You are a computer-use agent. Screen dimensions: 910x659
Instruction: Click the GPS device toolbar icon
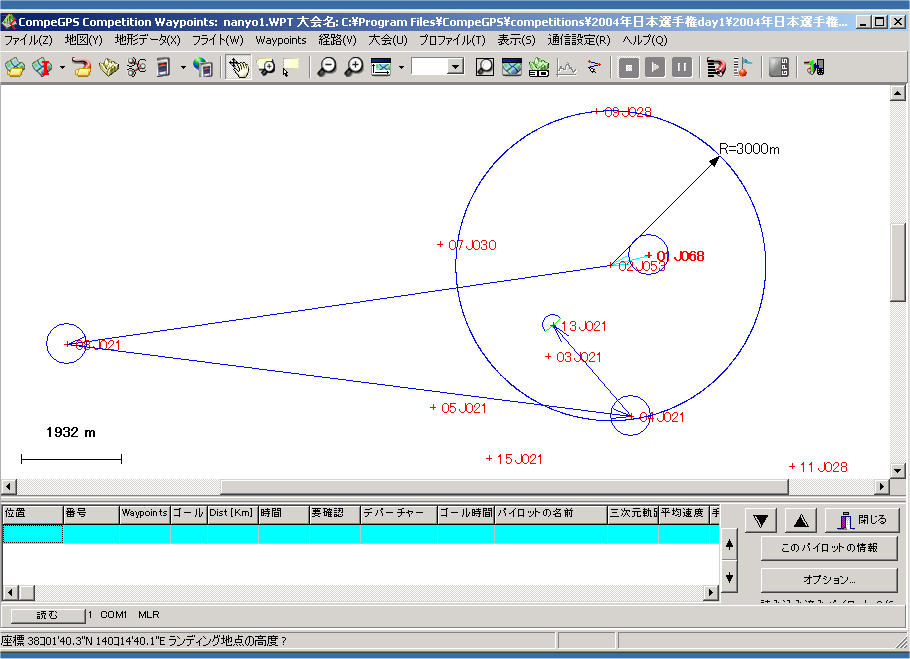[164, 67]
